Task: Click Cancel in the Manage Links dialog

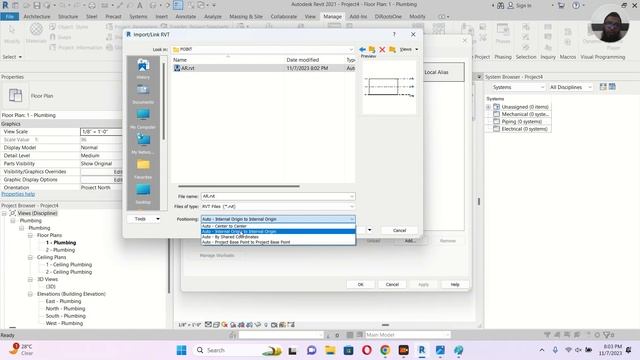Action: click(392, 284)
